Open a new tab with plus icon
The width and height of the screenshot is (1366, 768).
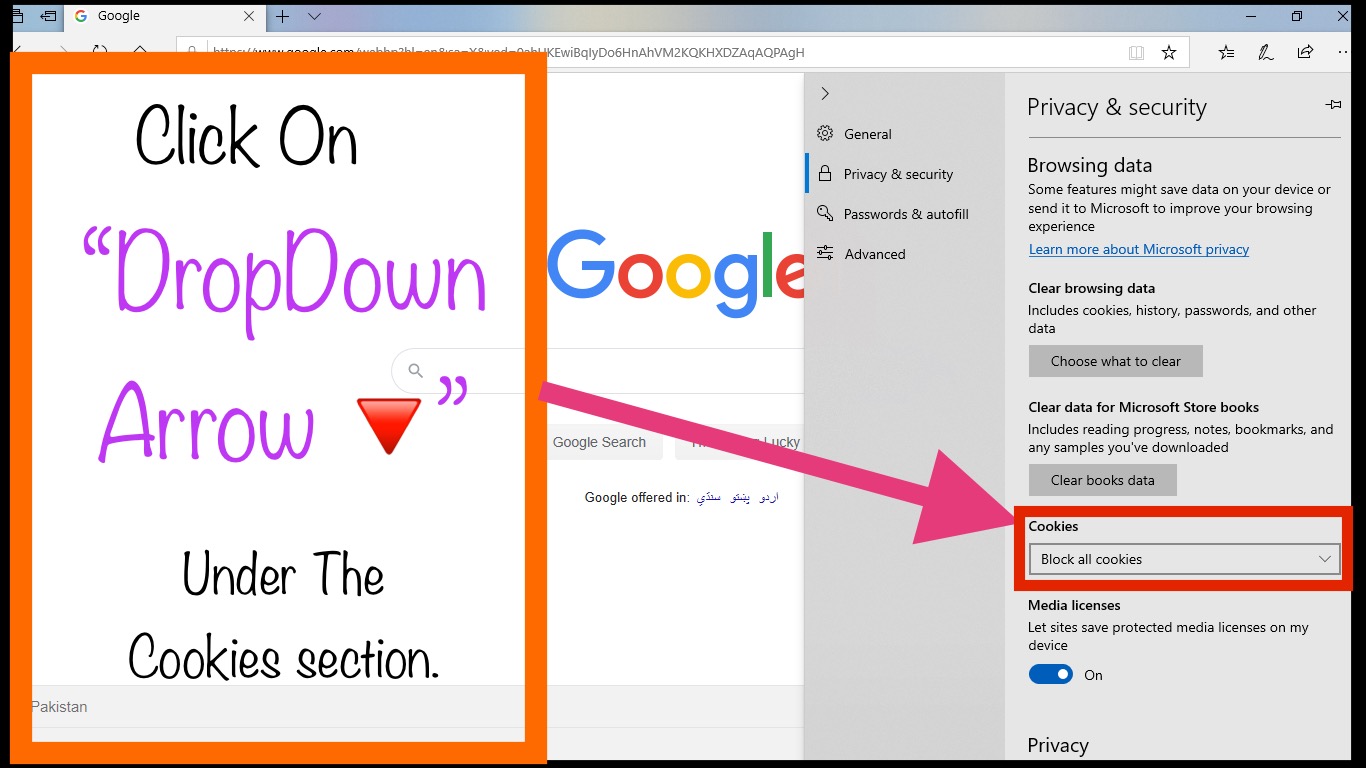tap(283, 16)
